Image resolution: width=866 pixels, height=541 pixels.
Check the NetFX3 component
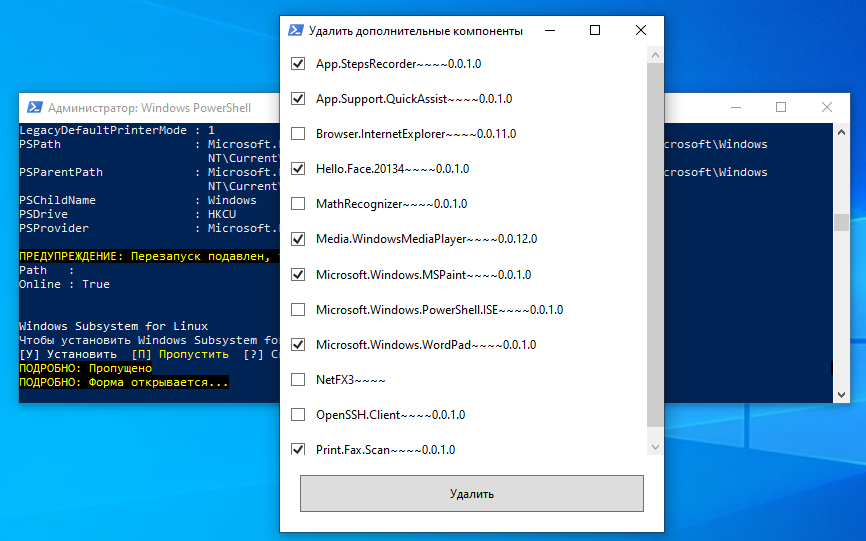(298, 379)
